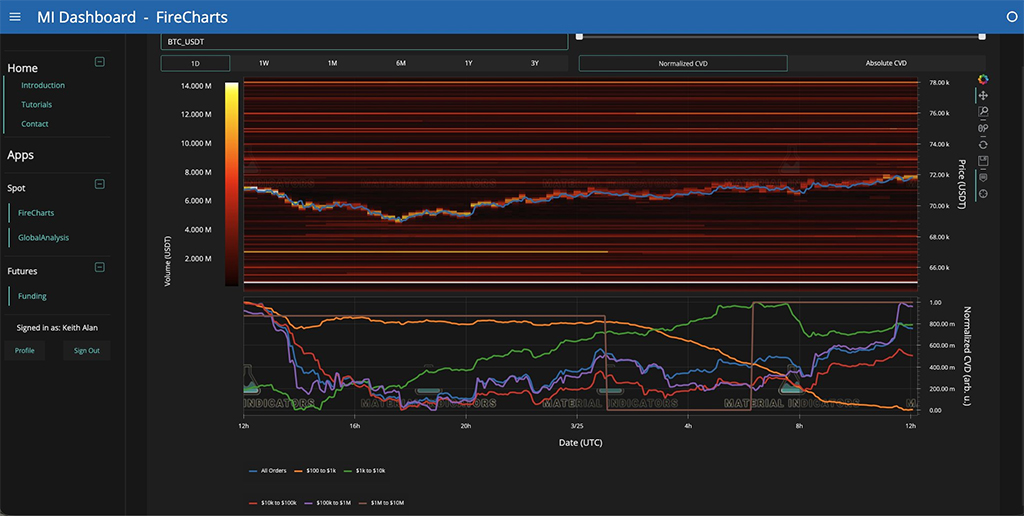Toggle the Crosshair tool
Viewport: 1024px width, 516px height.
point(983,193)
